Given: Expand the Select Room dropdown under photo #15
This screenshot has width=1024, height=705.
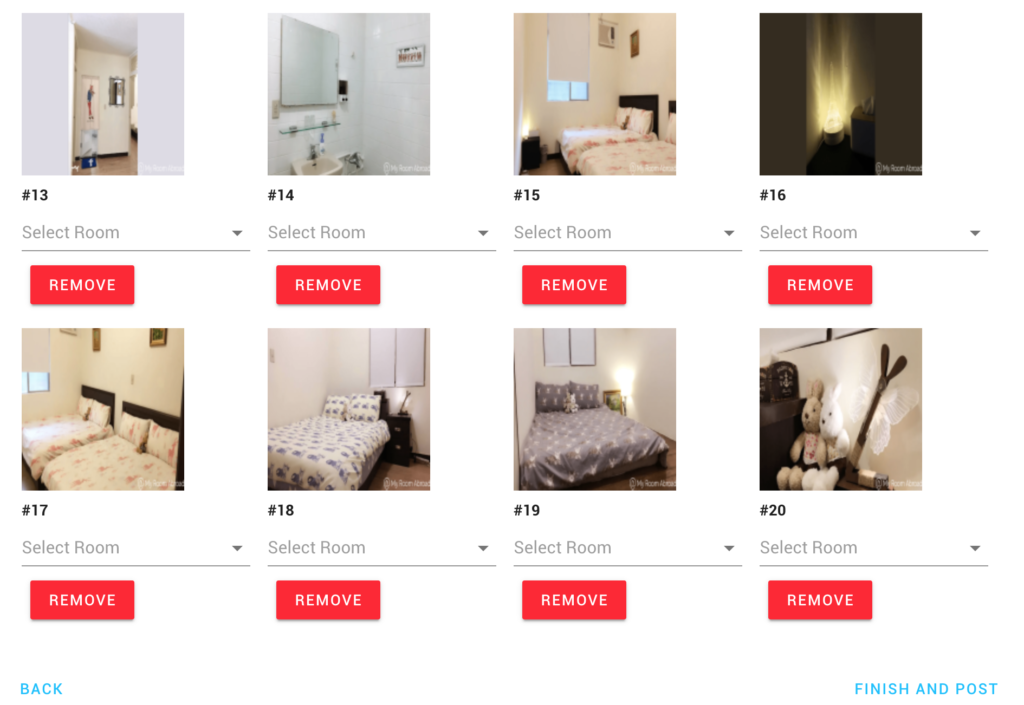Looking at the screenshot, I should point(628,233).
